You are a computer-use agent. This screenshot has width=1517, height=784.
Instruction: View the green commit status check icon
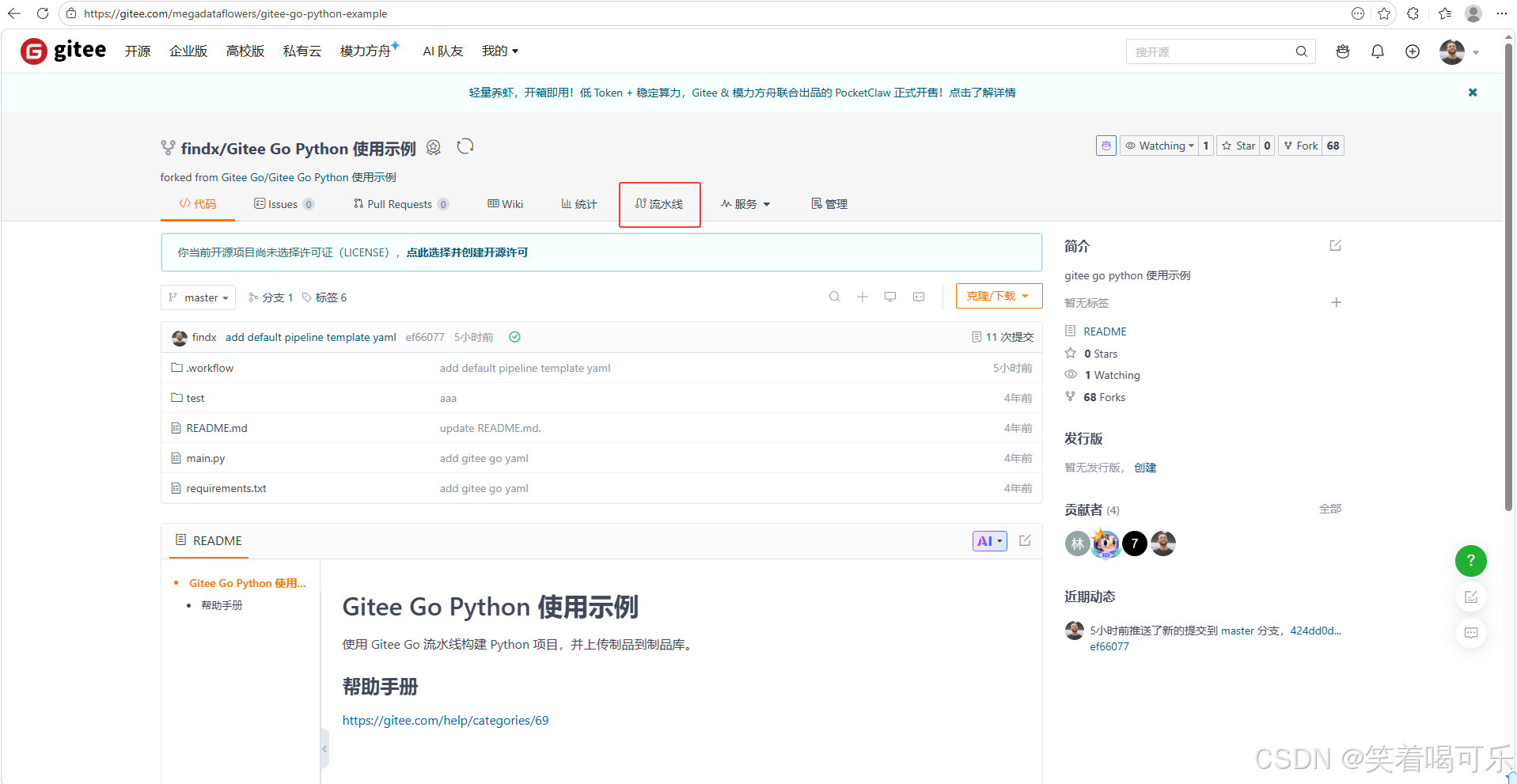click(x=514, y=337)
